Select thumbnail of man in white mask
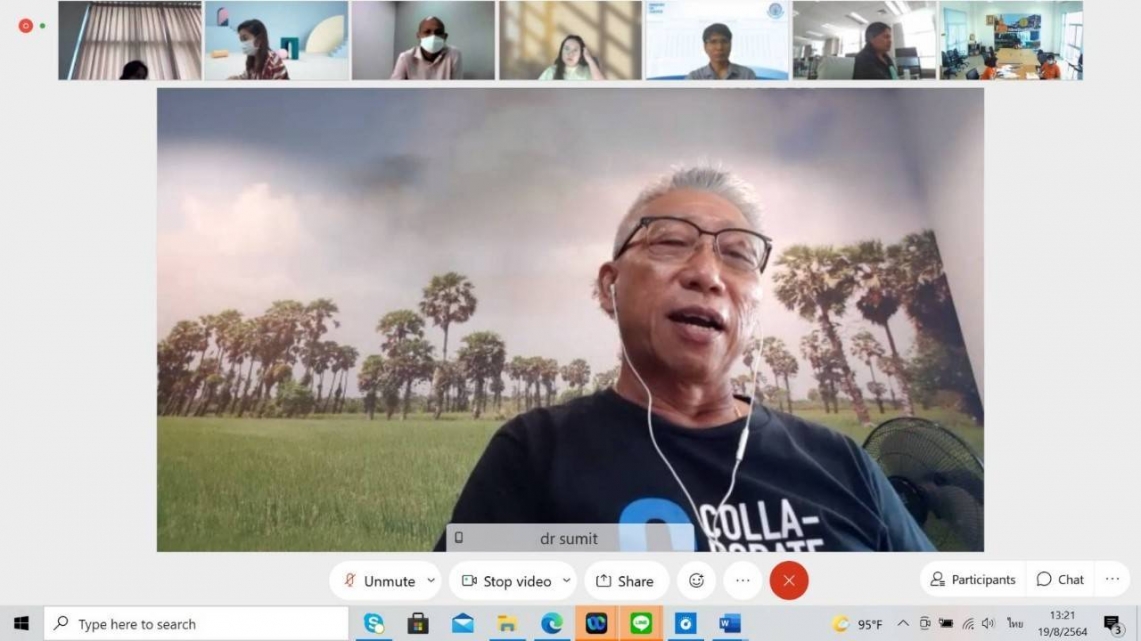Viewport: 1141px width, 641px height. click(x=424, y=40)
